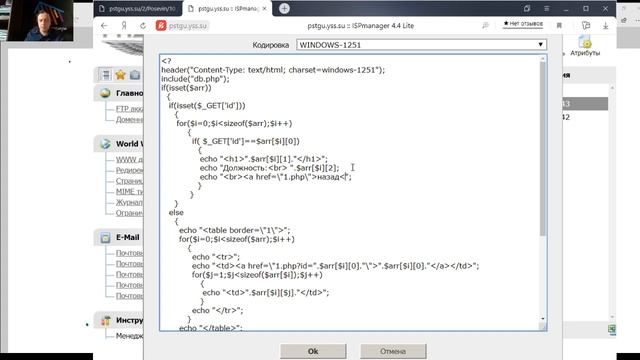Close the ISPmanager browser tab
This screenshot has height=360, width=640.
(264, 8)
